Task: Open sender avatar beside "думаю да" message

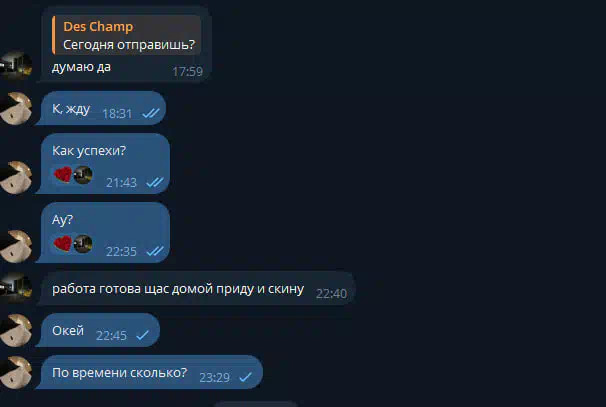Action: [16, 65]
